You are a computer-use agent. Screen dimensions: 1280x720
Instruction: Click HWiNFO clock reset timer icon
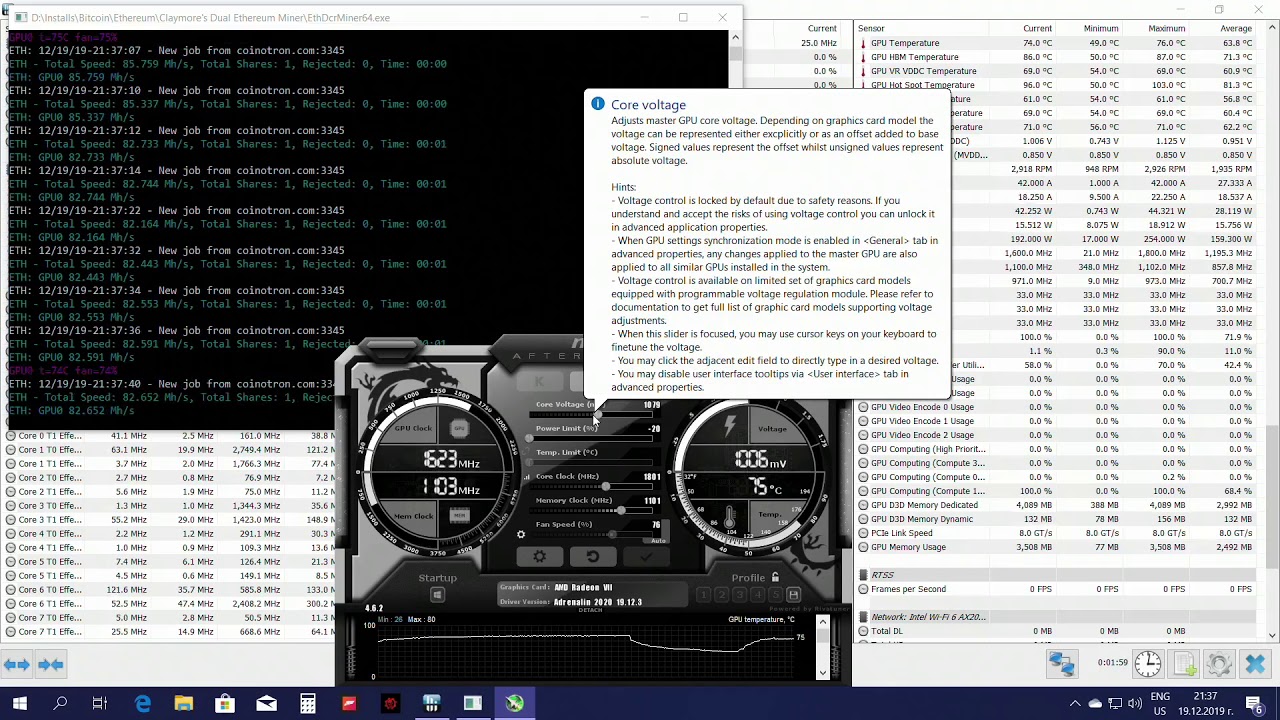(x=1148, y=664)
